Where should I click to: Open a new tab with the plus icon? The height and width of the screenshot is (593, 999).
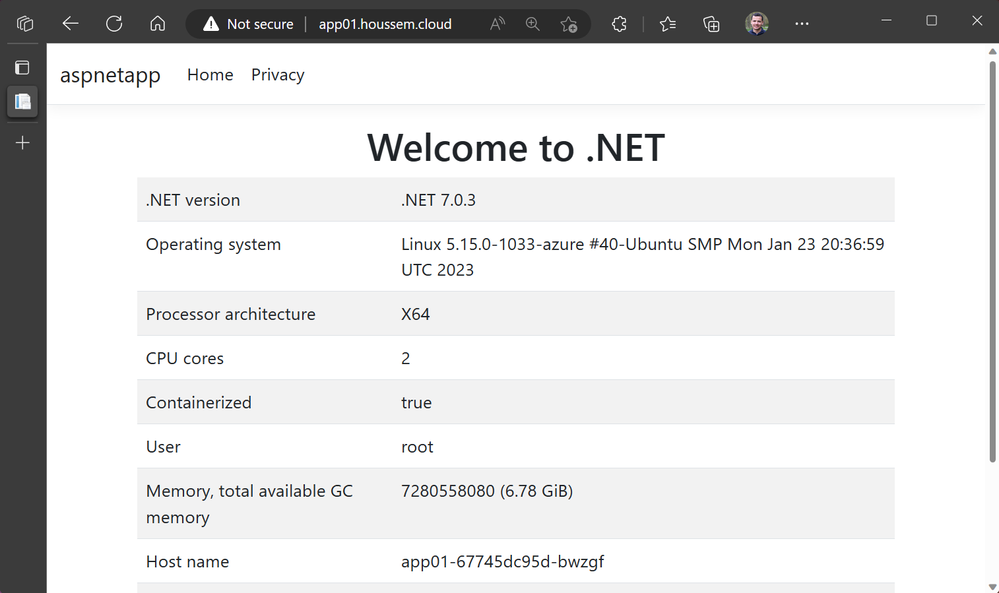pyautogui.click(x=22, y=143)
